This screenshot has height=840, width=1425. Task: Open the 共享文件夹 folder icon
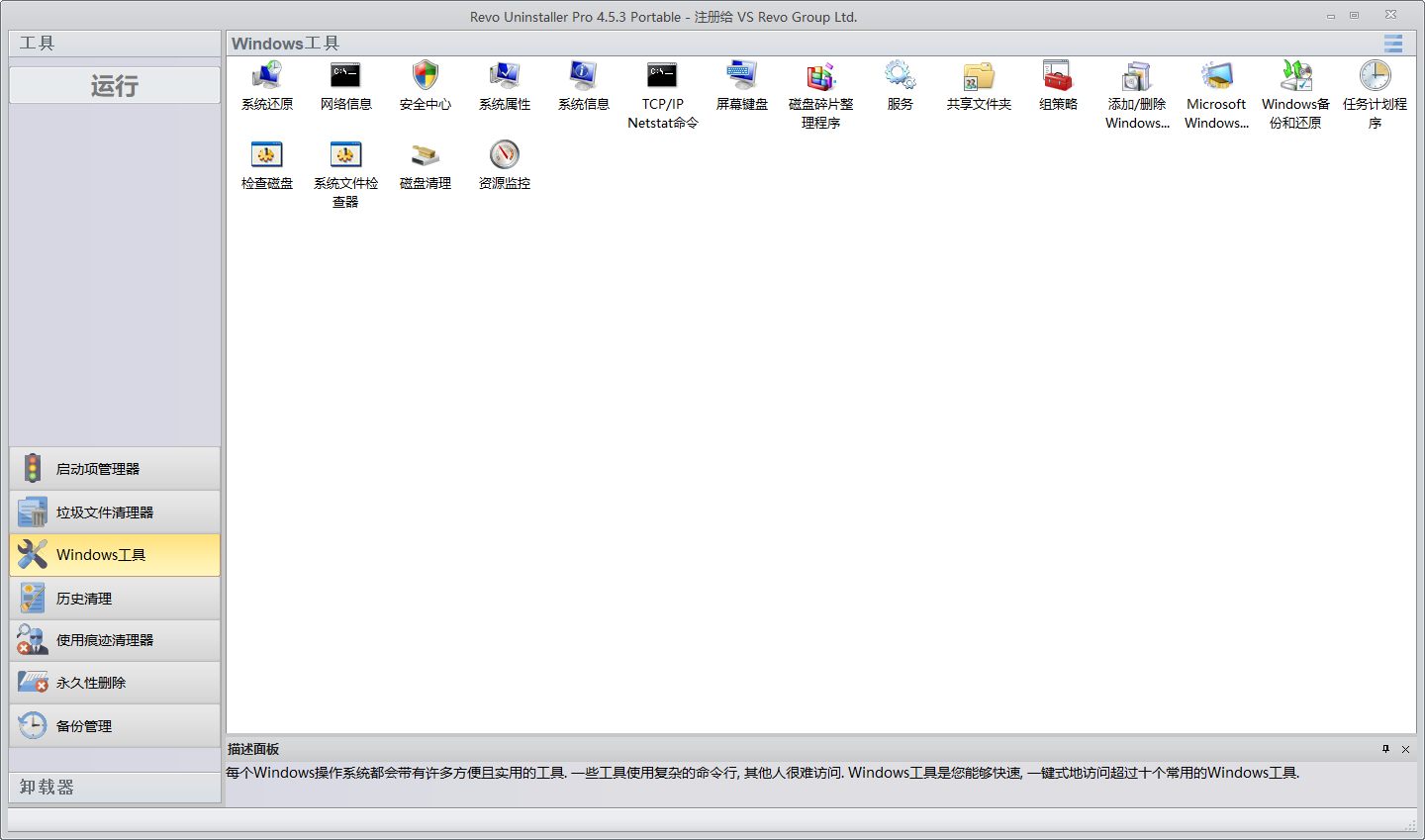click(980, 76)
